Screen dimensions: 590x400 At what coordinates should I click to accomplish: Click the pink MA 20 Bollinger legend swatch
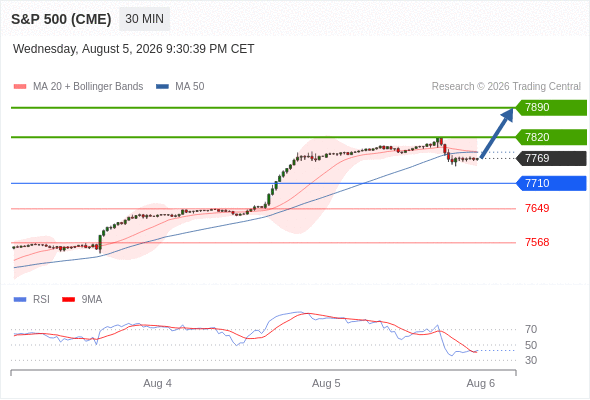pos(20,87)
